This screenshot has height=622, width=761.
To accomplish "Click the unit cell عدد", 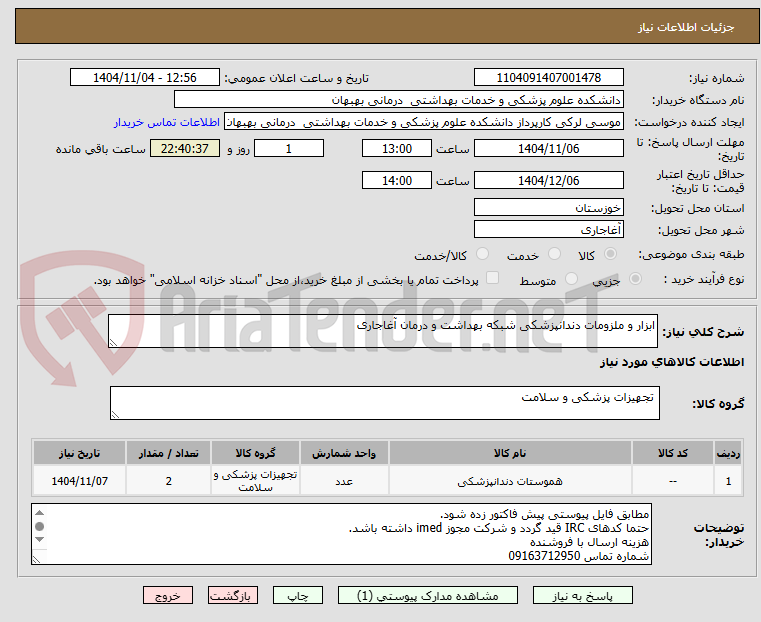I will (x=344, y=481).
